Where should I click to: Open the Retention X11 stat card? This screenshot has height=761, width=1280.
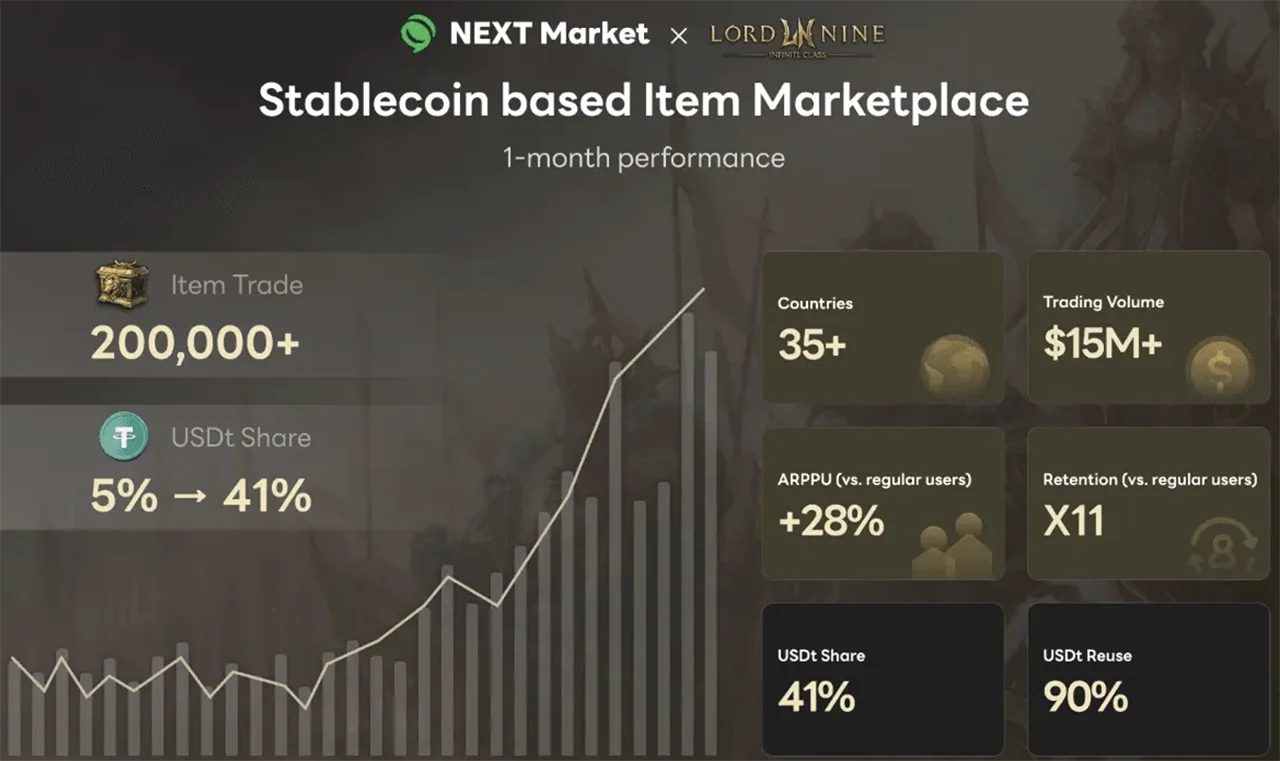pyautogui.click(x=1148, y=504)
